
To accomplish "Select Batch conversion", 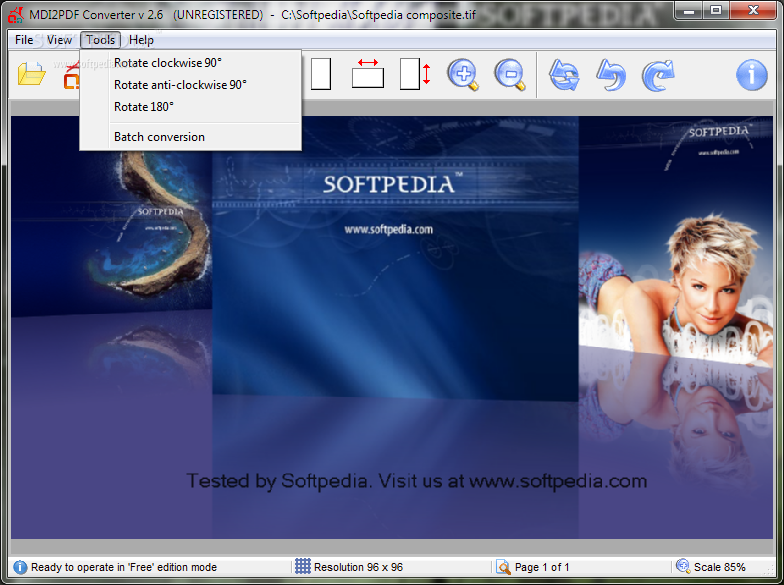I will (x=190, y=137).
